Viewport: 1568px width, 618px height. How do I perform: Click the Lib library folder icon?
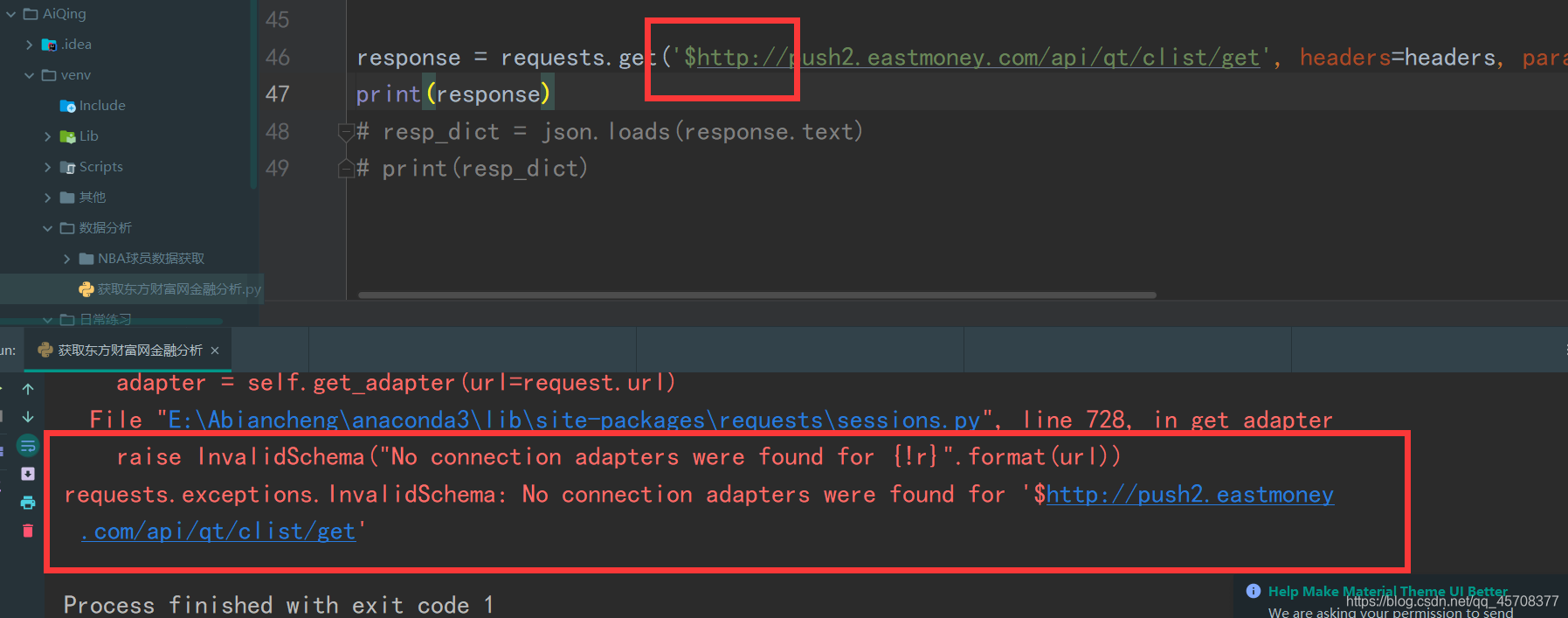pyautogui.click(x=67, y=136)
